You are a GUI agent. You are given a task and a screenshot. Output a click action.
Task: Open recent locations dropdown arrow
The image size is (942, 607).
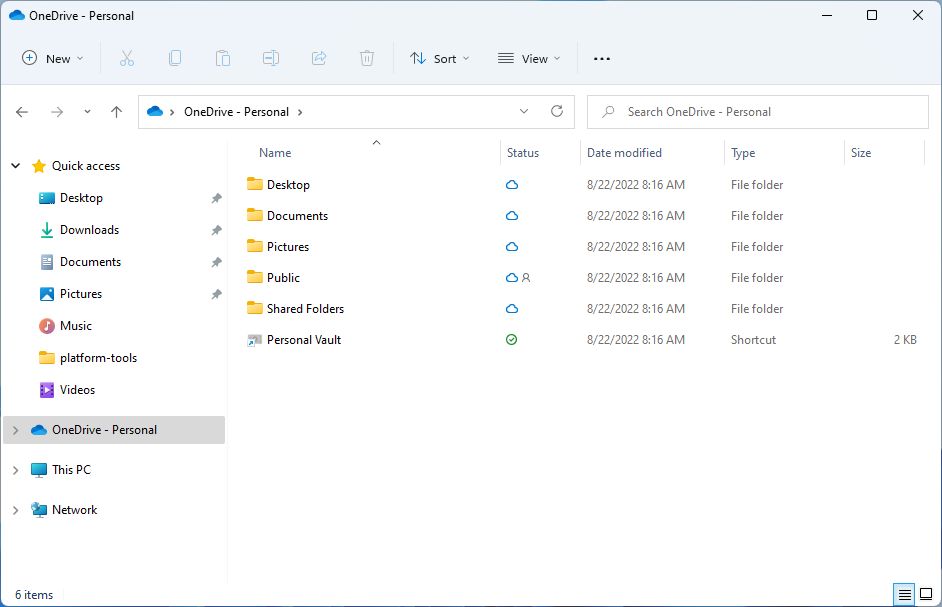click(x=87, y=112)
